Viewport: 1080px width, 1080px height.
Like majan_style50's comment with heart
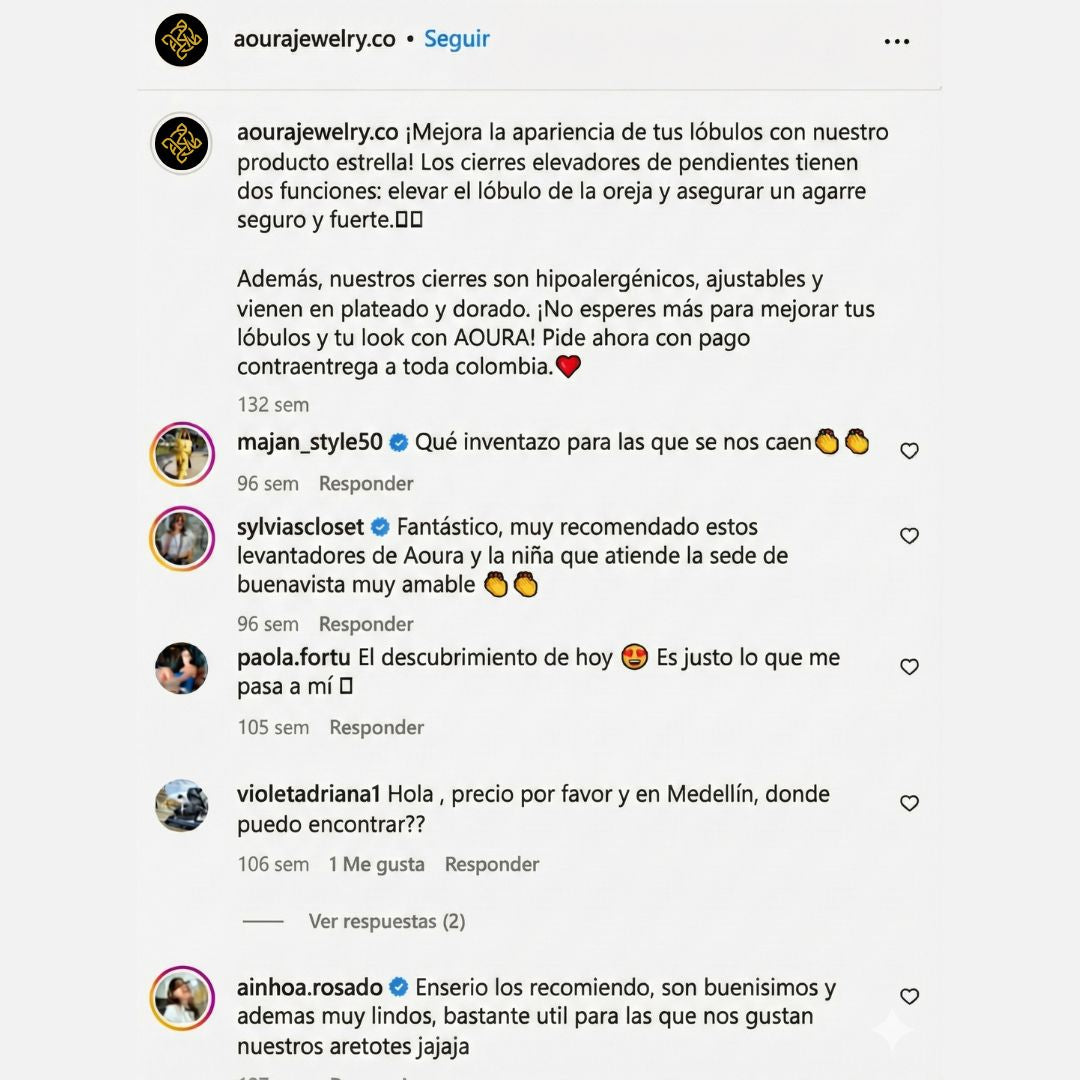coord(909,451)
